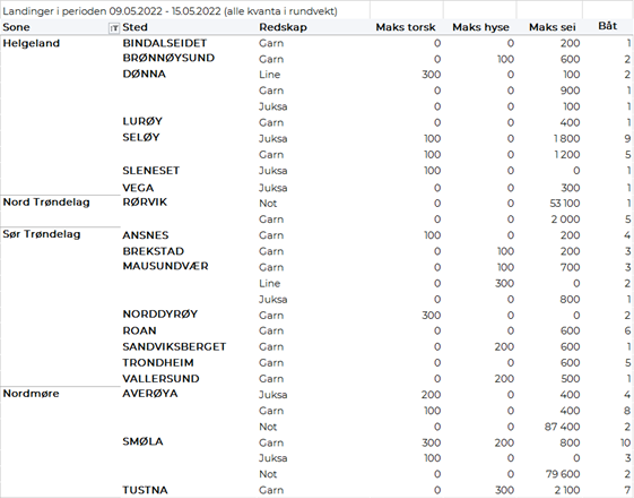Select the Maks sei column header
Image resolution: width=634 pixels, height=498 pixels.
(552, 28)
